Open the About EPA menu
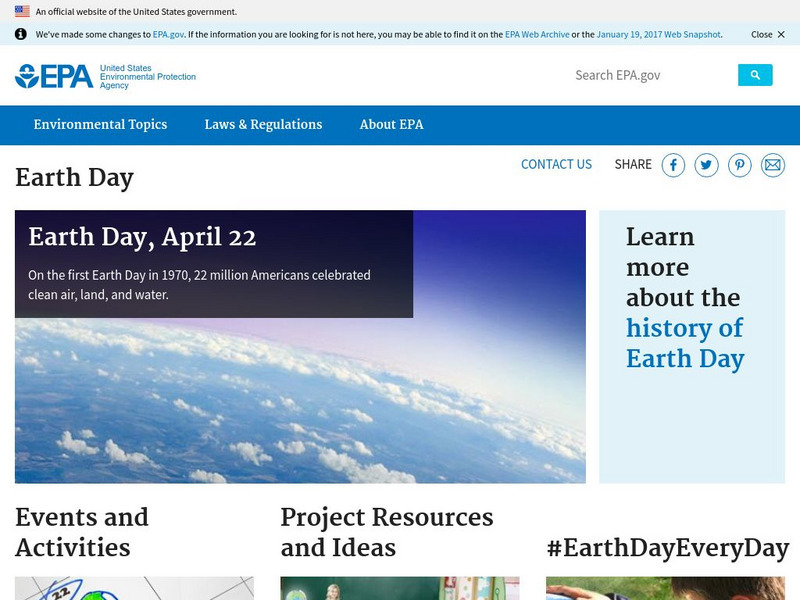800x600 pixels. point(391,125)
